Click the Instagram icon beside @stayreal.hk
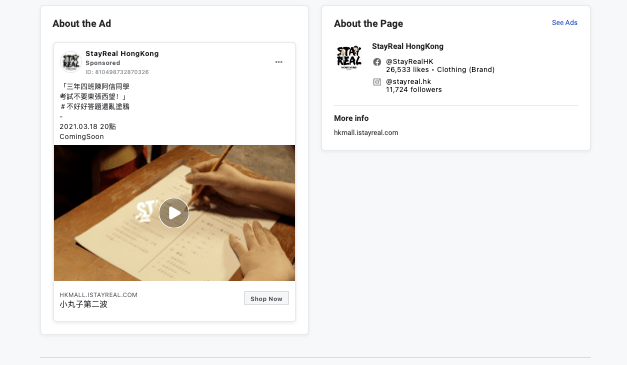Viewport: 627px width, 365px height. tap(377, 82)
